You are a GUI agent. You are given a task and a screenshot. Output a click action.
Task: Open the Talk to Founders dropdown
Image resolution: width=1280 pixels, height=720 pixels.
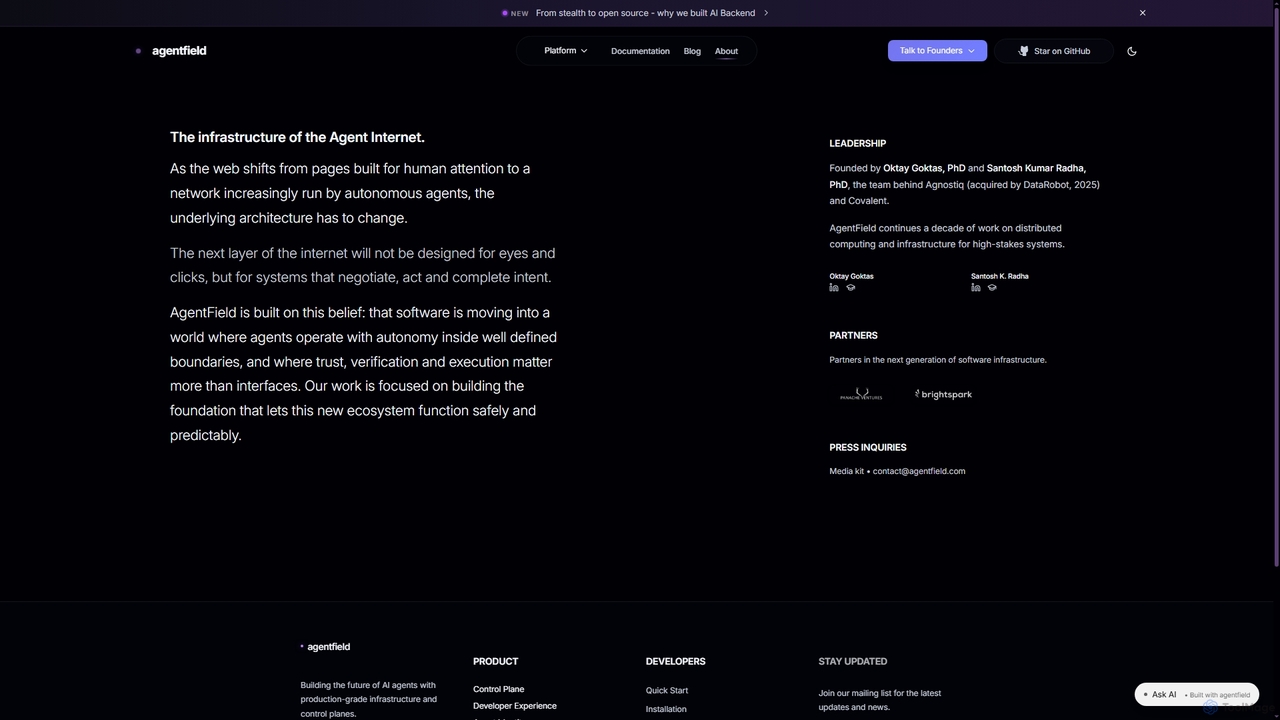[x=937, y=51]
